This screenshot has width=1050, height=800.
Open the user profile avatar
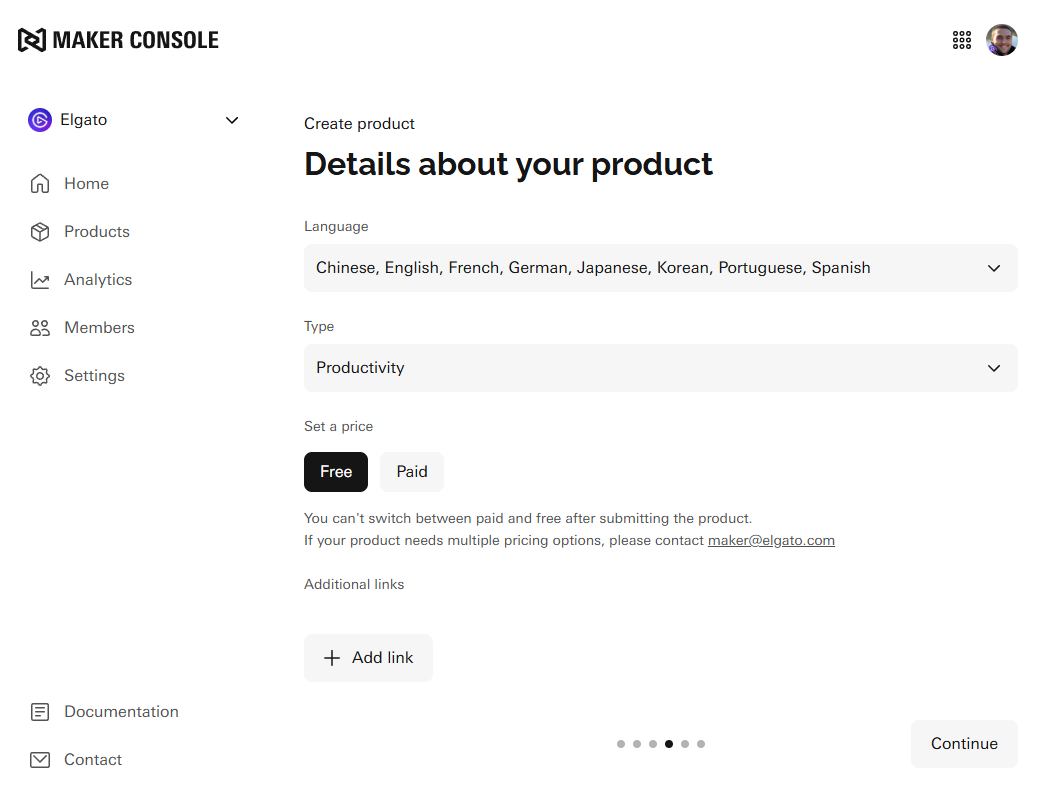tap(1002, 40)
